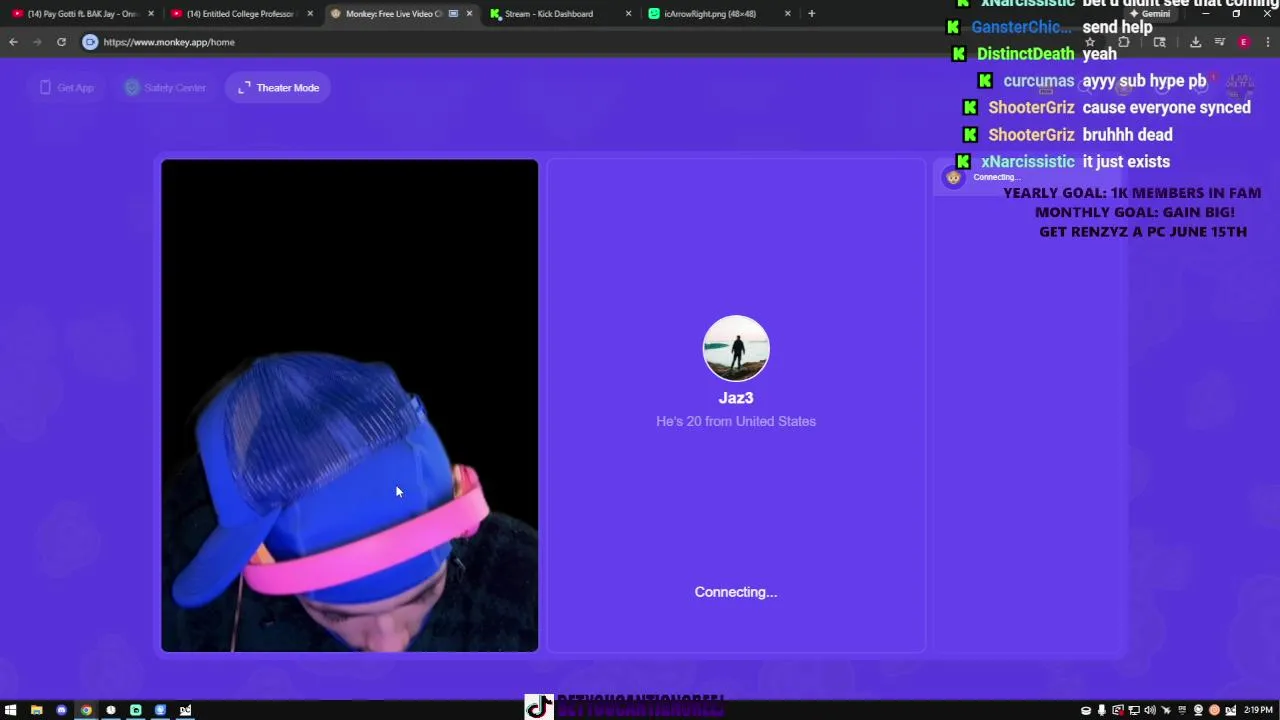Image resolution: width=1280 pixels, height=720 pixels.
Task: Switch to the icArrowRight.png tab
Action: [710, 14]
